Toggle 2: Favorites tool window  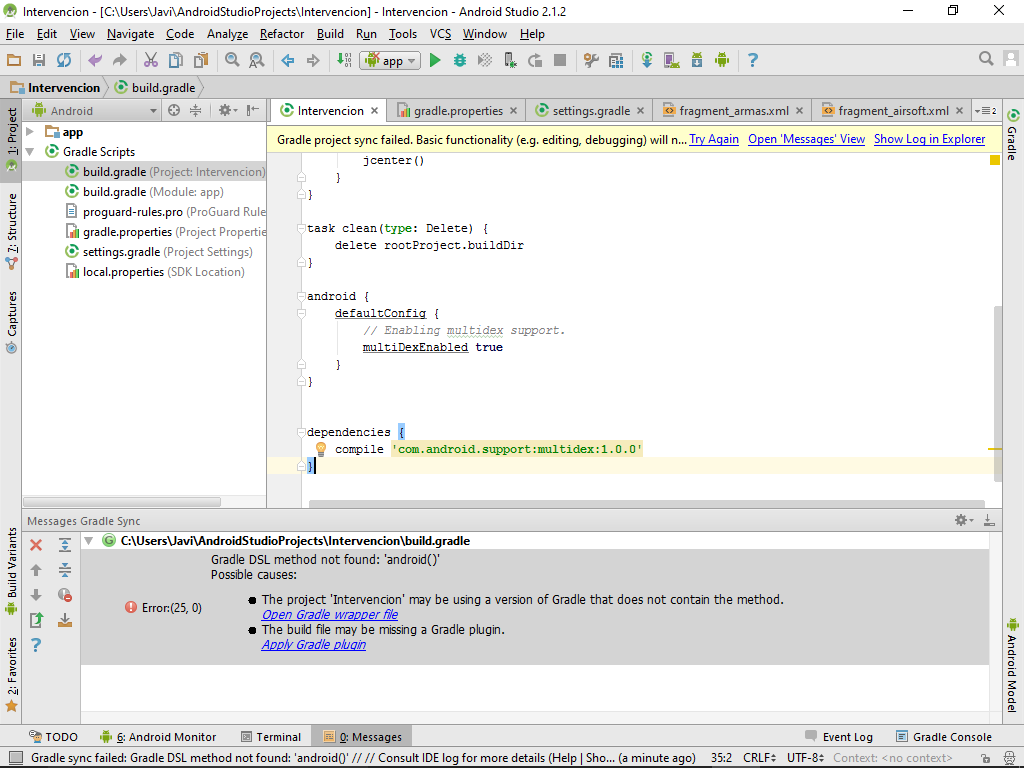click(x=12, y=673)
